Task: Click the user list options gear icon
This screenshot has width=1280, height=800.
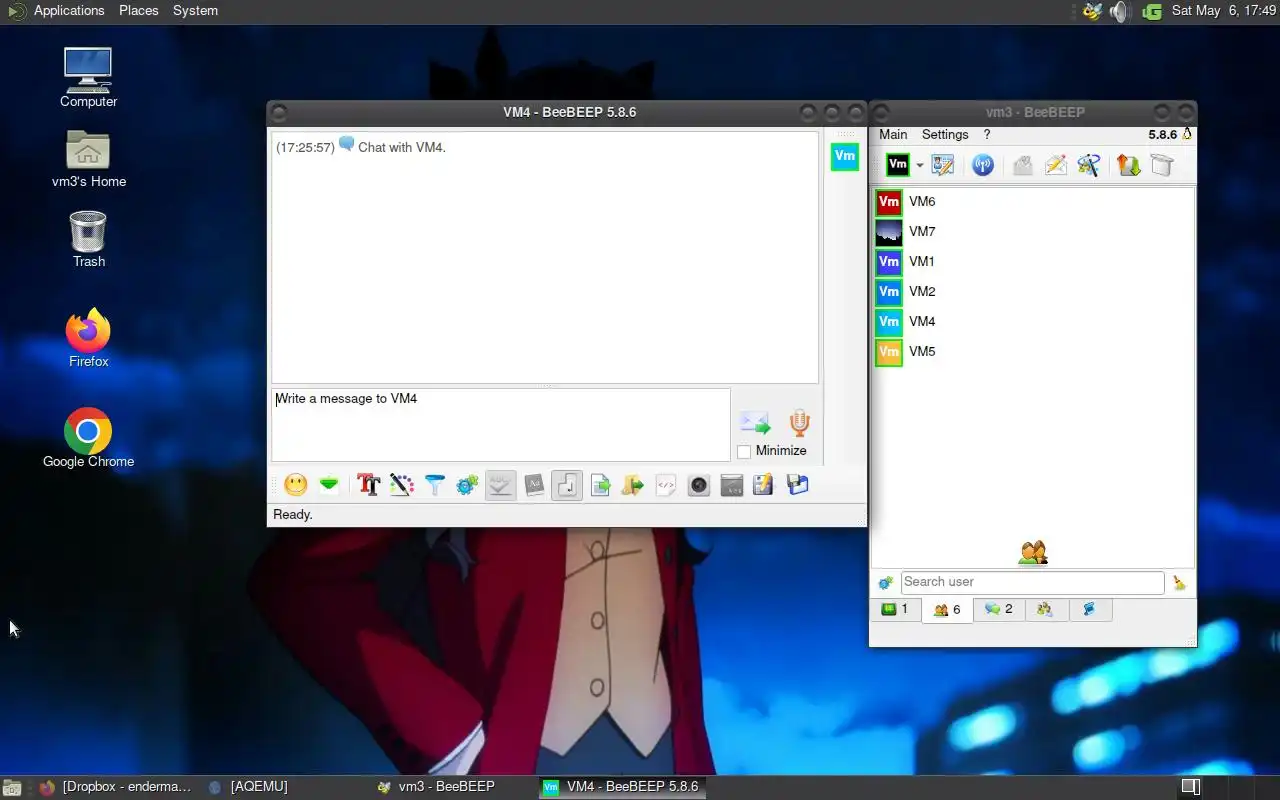Action: pyautogui.click(x=885, y=582)
